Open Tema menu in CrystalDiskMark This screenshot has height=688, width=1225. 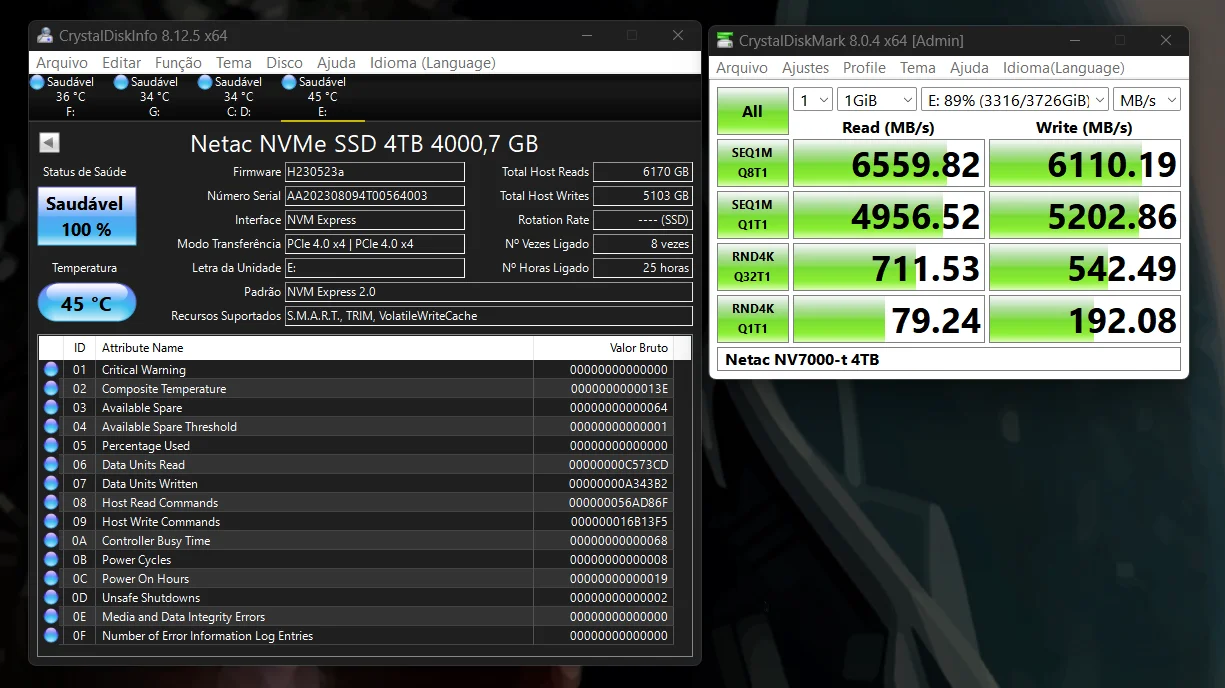click(918, 68)
